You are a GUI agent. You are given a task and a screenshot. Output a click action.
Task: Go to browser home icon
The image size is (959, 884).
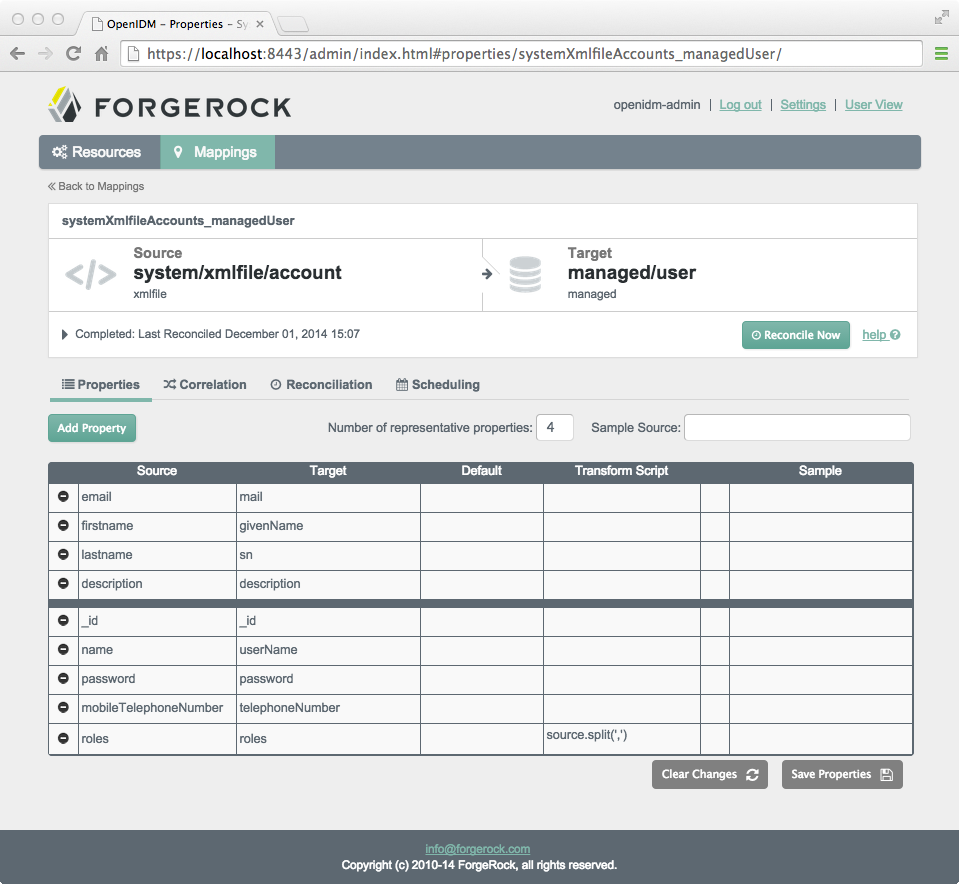pyautogui.click(x=102, y=54)
